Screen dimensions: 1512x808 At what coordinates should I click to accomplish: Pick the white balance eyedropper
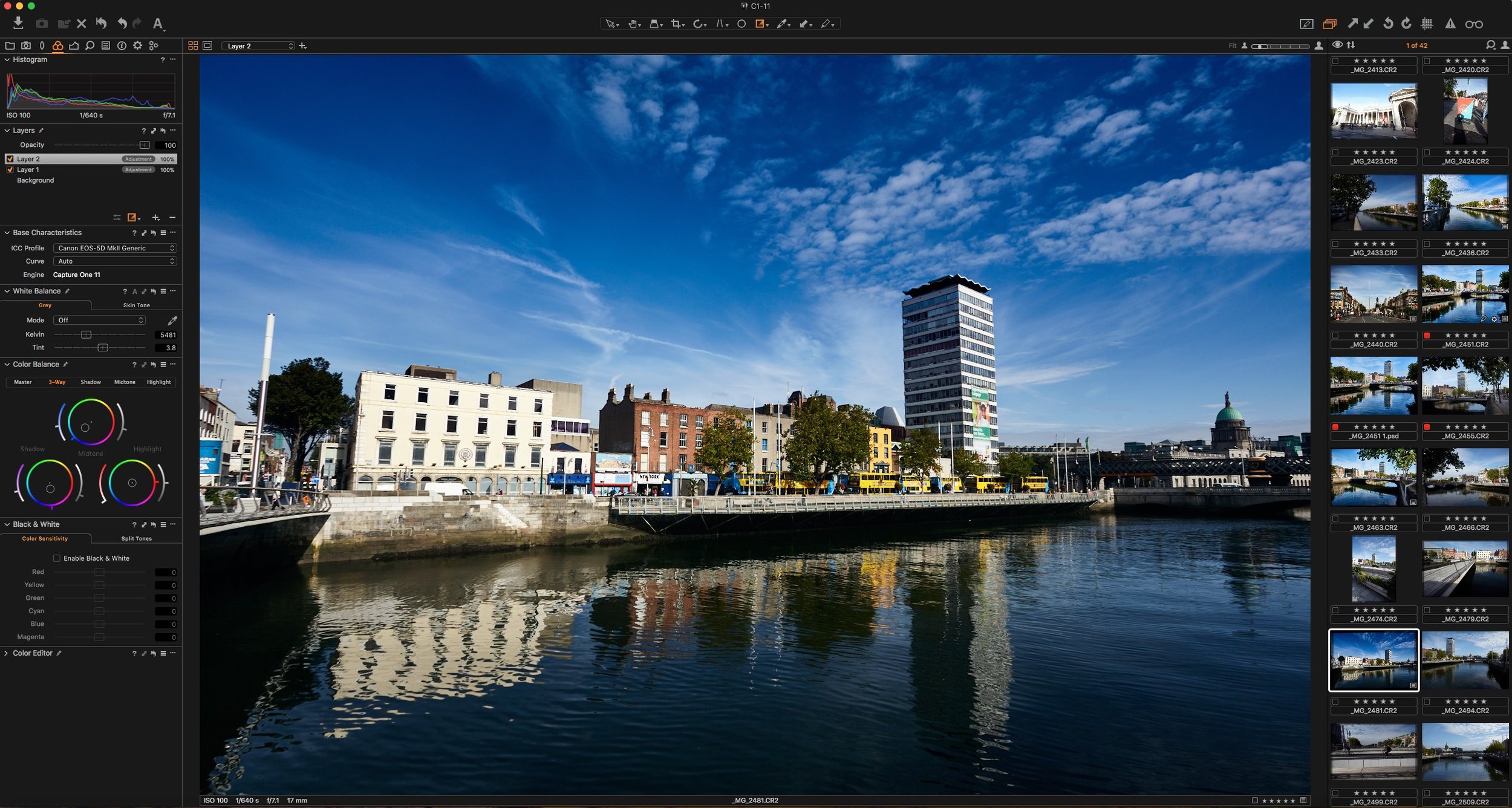[172, 320]
